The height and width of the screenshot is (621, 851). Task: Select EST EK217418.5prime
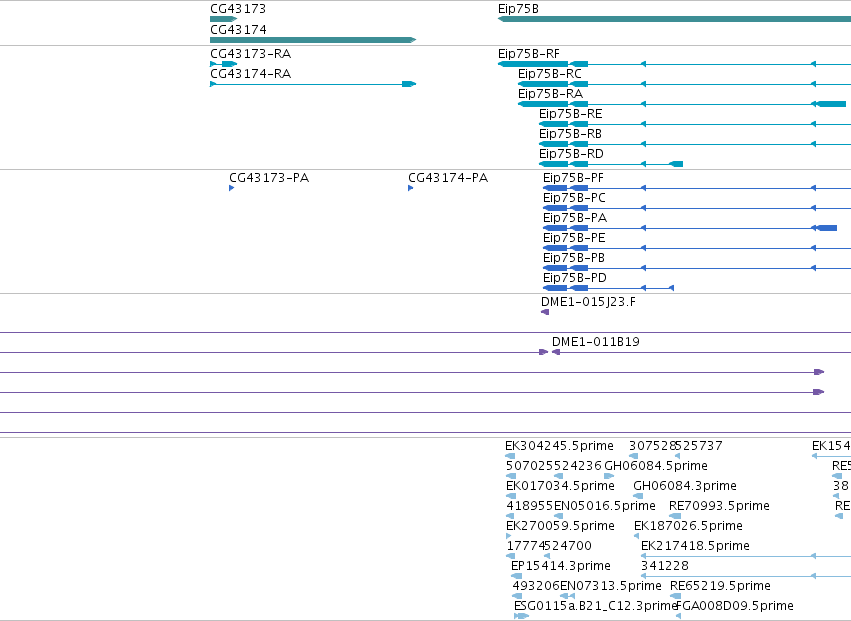(695, 547)
